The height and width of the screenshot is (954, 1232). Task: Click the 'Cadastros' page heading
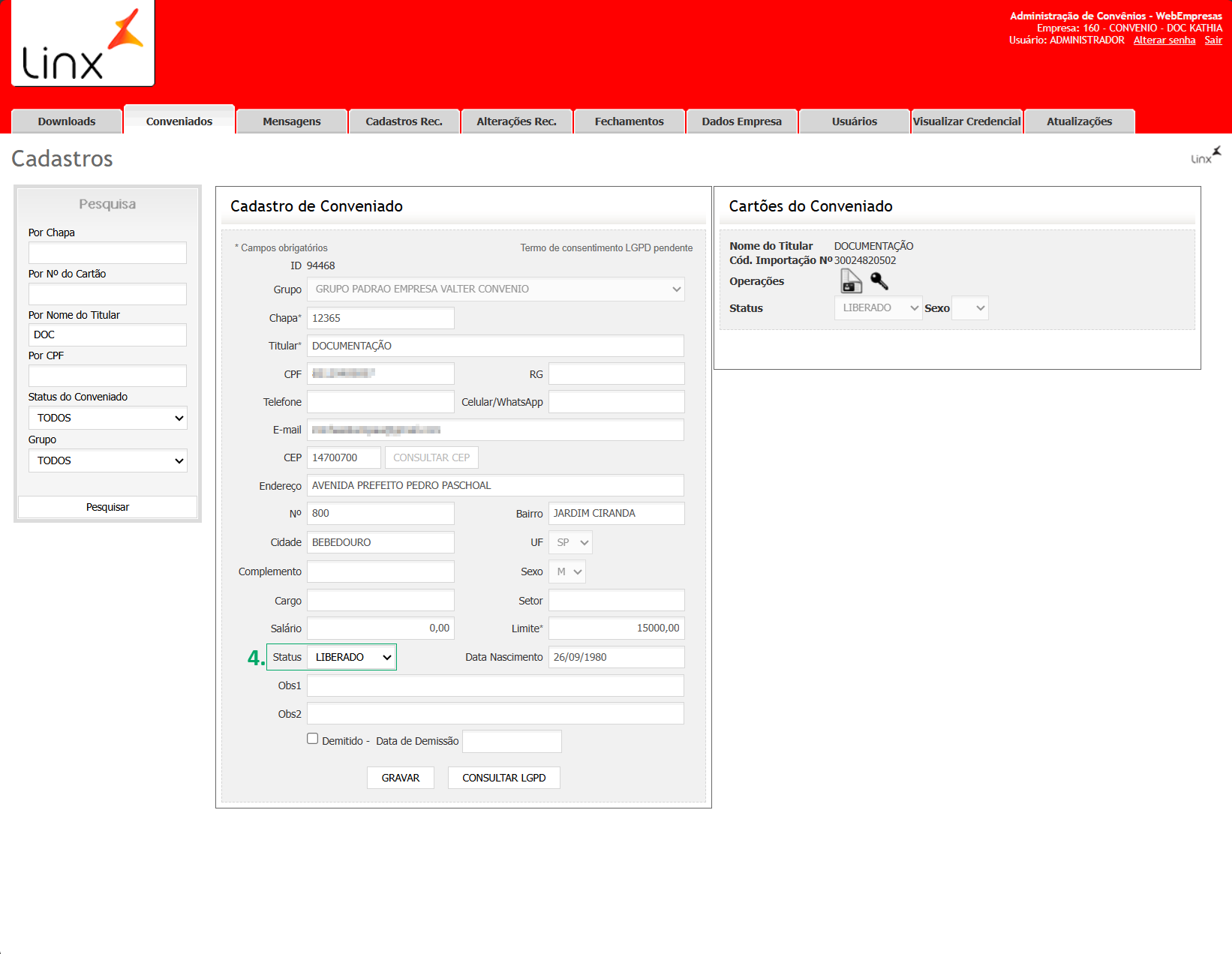tap(62, 159)
